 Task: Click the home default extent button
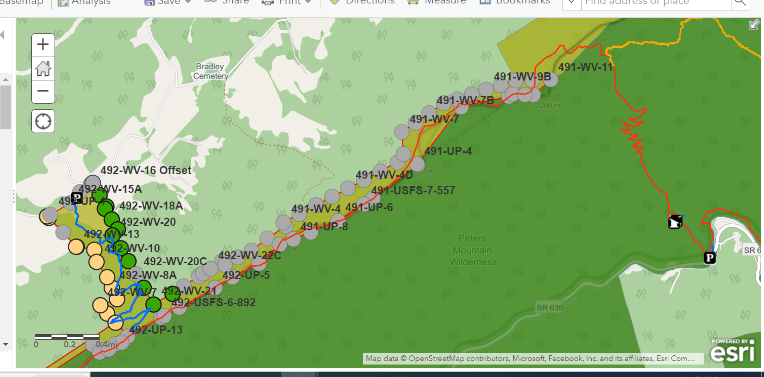click(x=43, y=68)
